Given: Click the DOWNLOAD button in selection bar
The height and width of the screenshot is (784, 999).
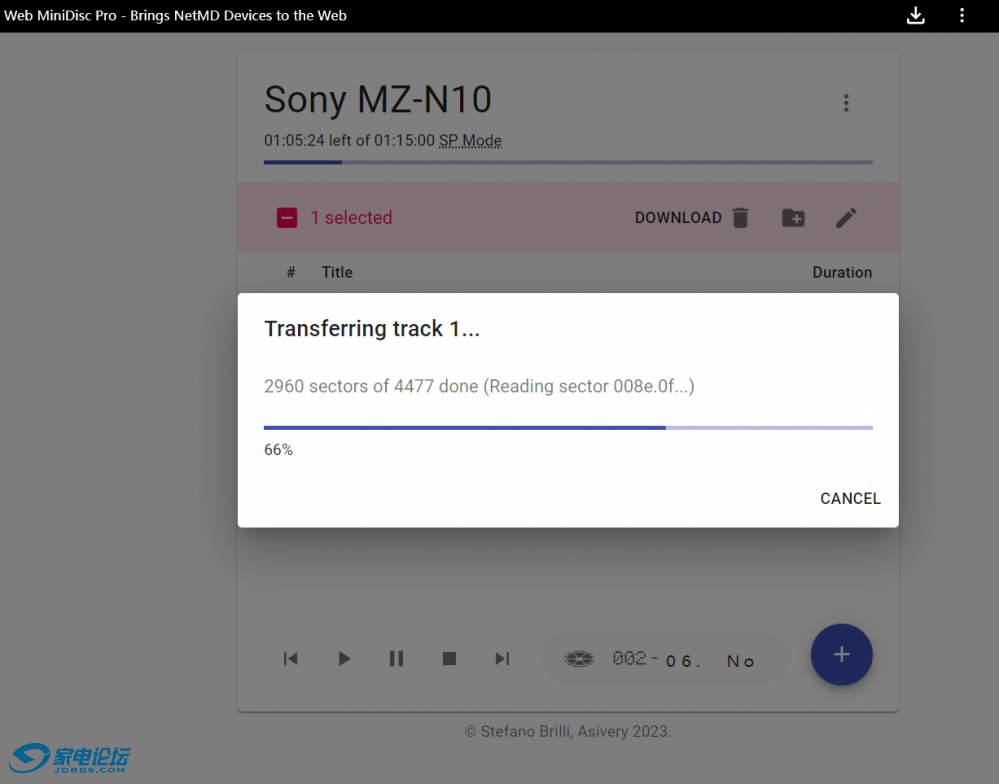Looking at the screenshot, I should pyautogui.click(x=678, y=218).
